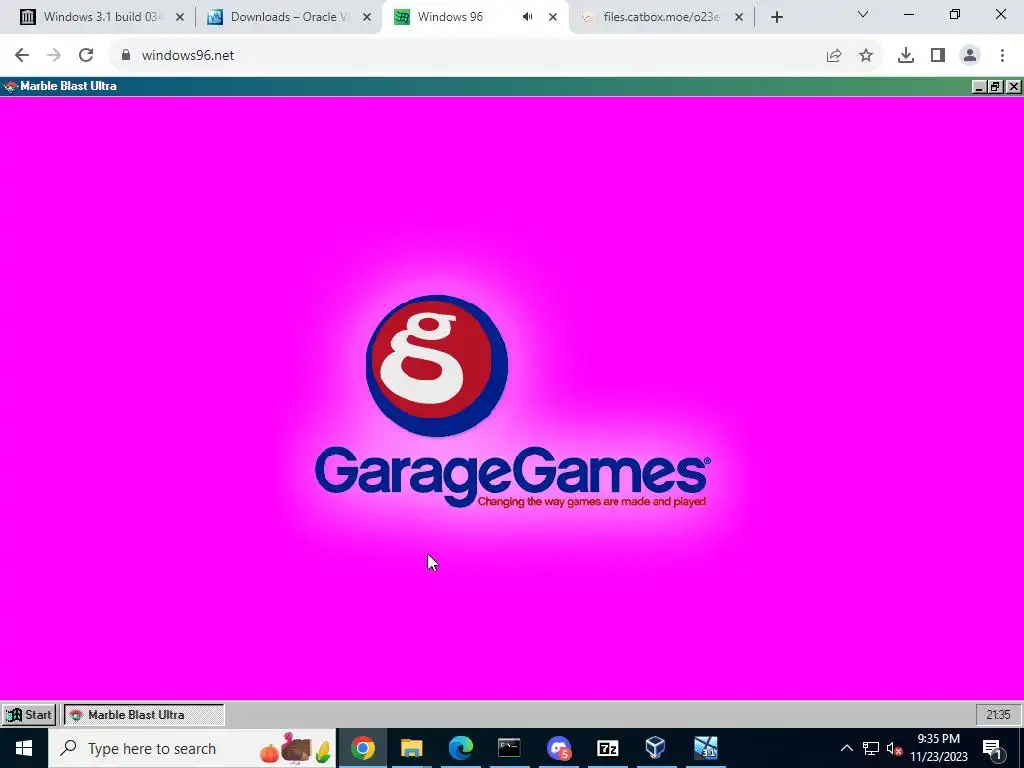Open VirtualBox from the taskbar
The image size is (1024, 768).
656,748
